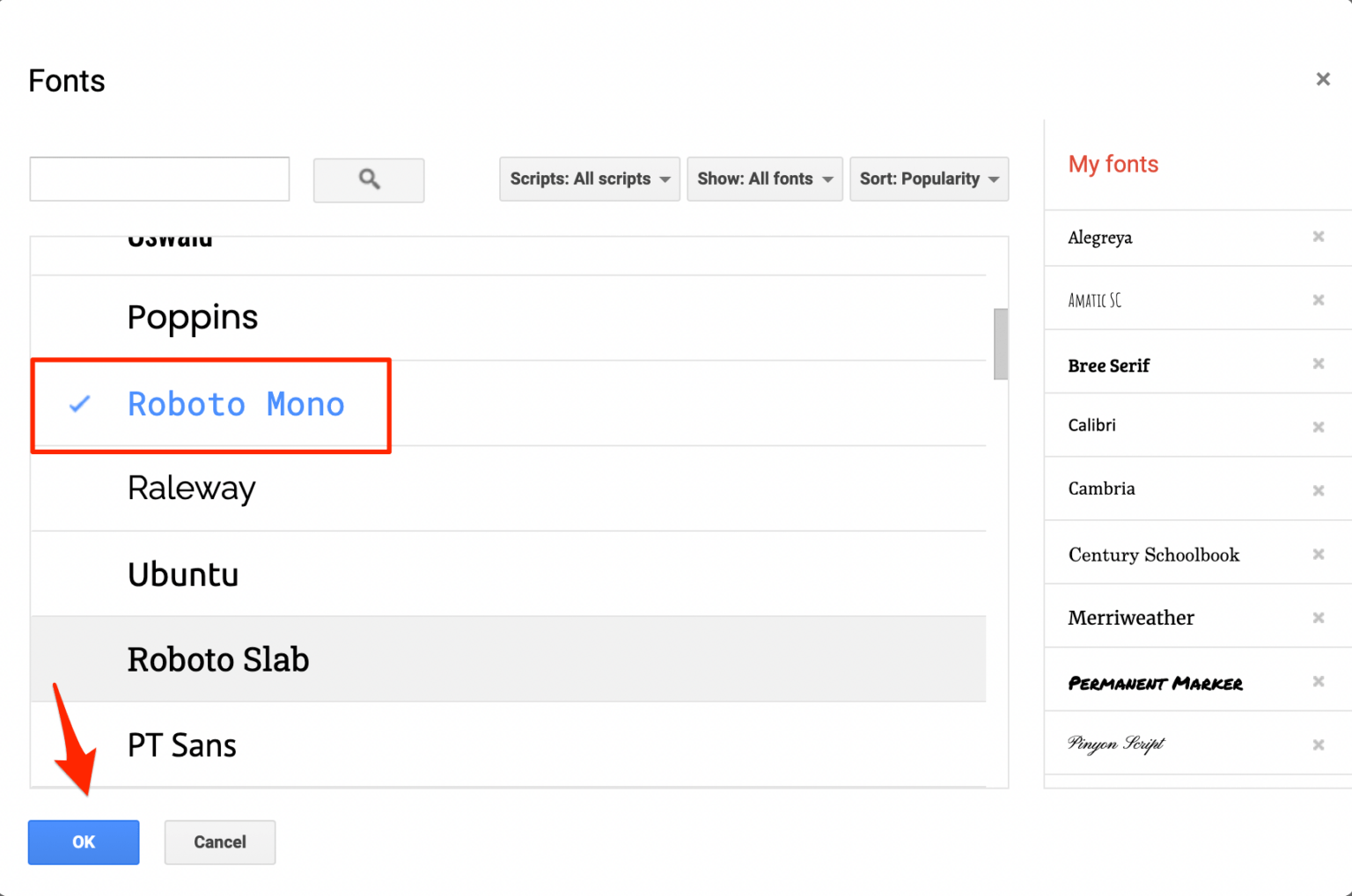
Task: Remove Alegreya from My fonts
Action: (x=1319, y=237)
